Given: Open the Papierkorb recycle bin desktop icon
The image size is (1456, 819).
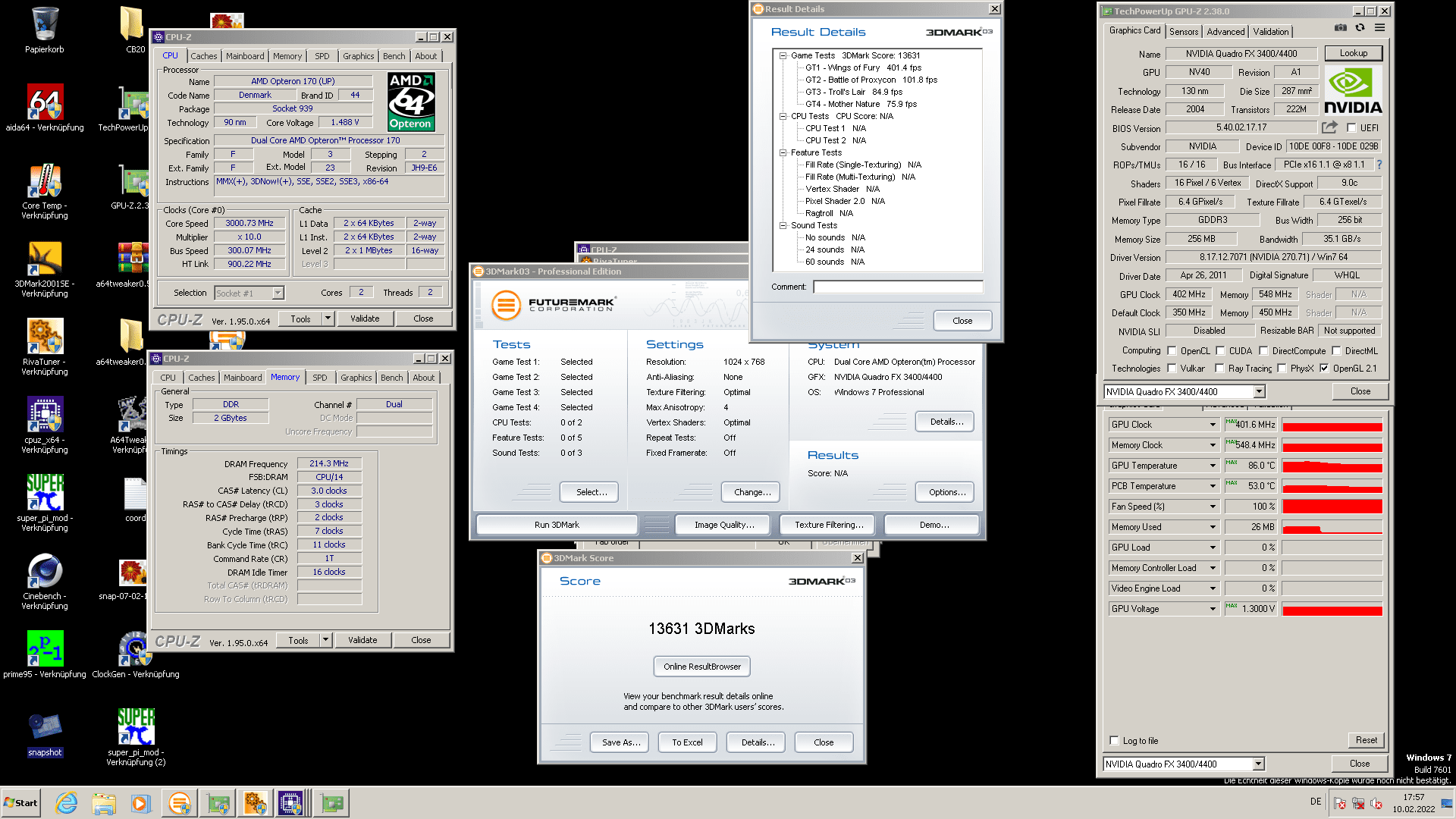Looking at the screenshot, I should pyautogui.click(x=45, y=30).
